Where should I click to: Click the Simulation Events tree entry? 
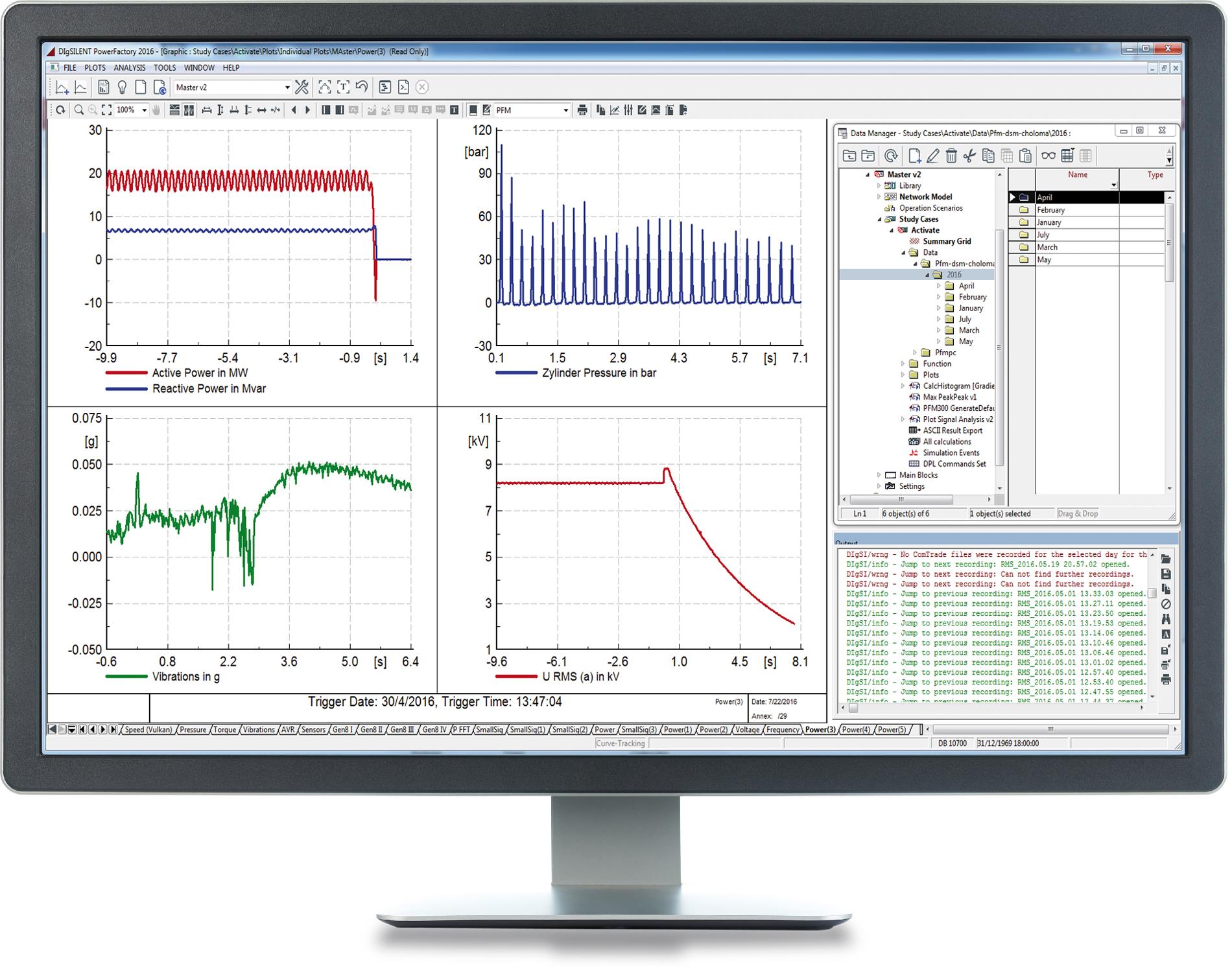tap(951, 452)
